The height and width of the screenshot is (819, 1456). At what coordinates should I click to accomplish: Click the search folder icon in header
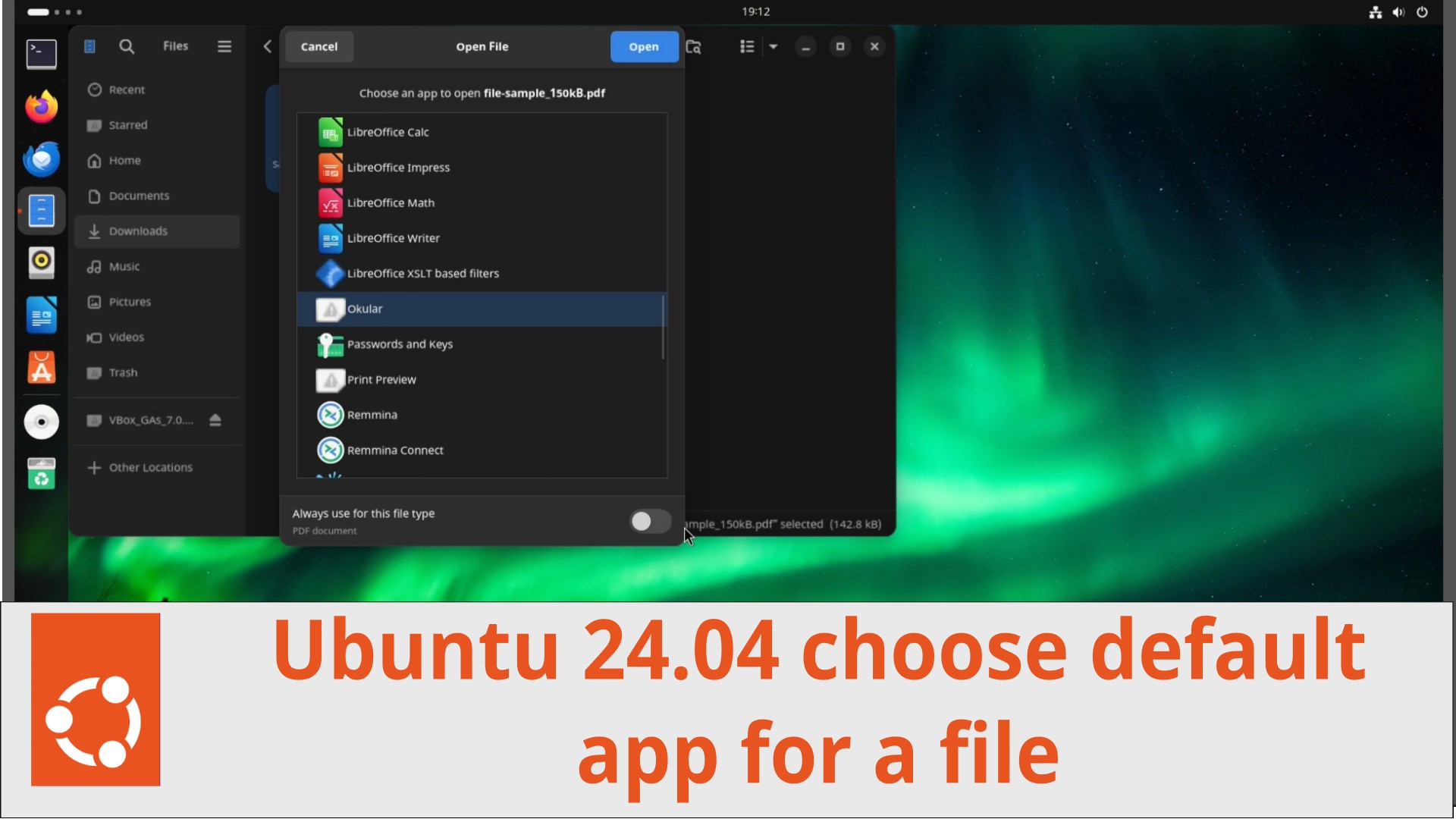(693, 47)
